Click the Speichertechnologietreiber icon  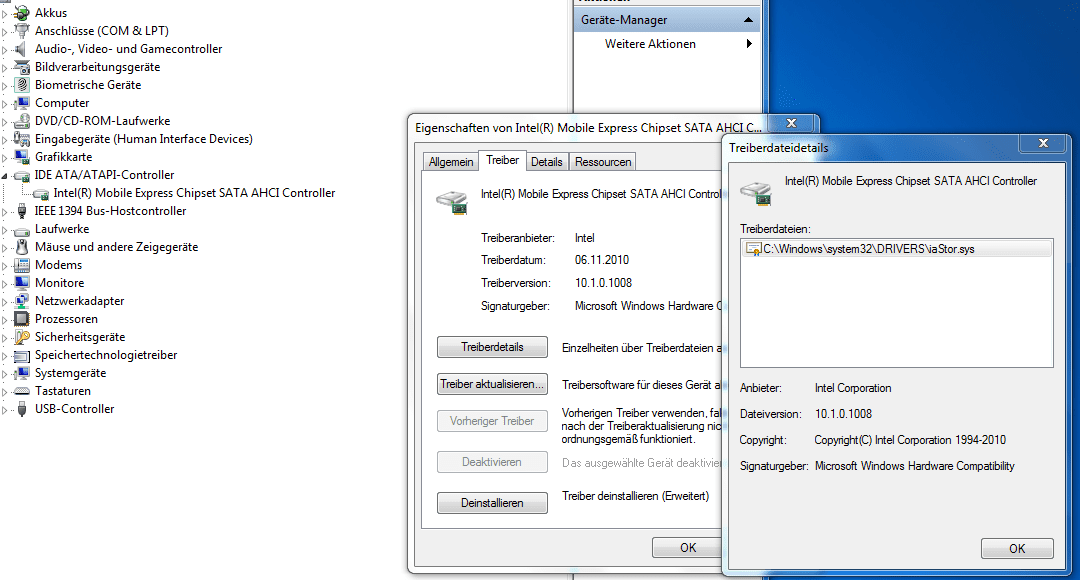click(x=22, y=355)
